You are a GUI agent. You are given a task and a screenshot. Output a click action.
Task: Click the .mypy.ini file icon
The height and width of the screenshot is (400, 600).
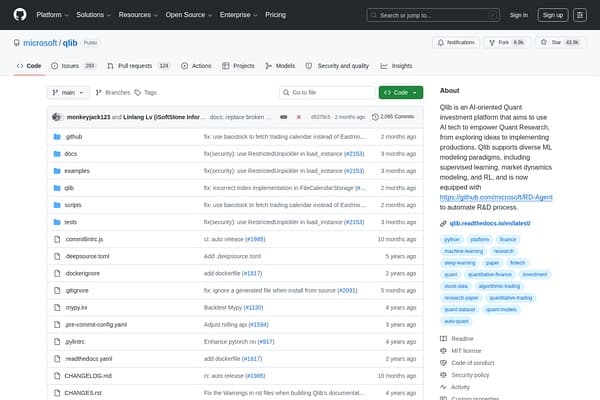point(57,308)
